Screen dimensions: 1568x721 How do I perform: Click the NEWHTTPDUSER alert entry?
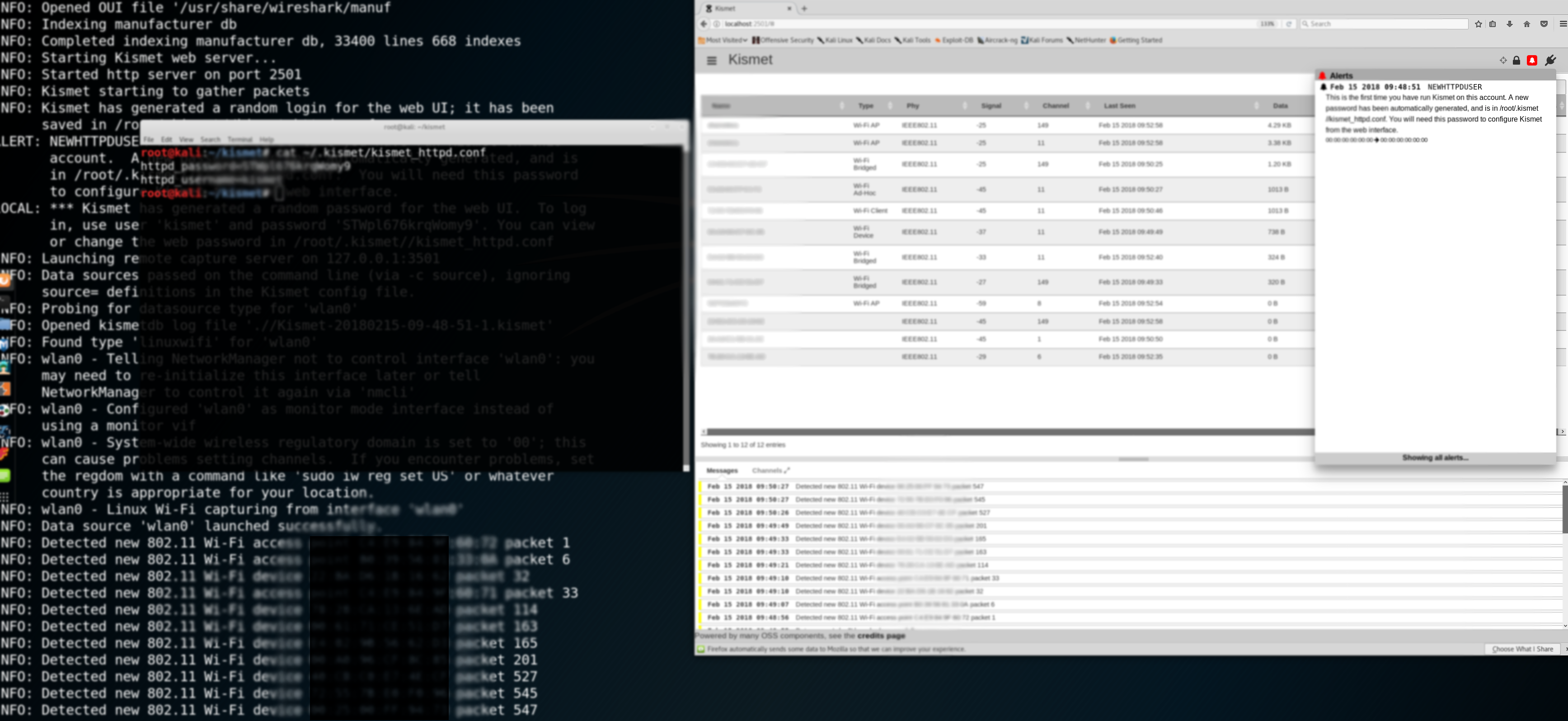point(1435,113)
